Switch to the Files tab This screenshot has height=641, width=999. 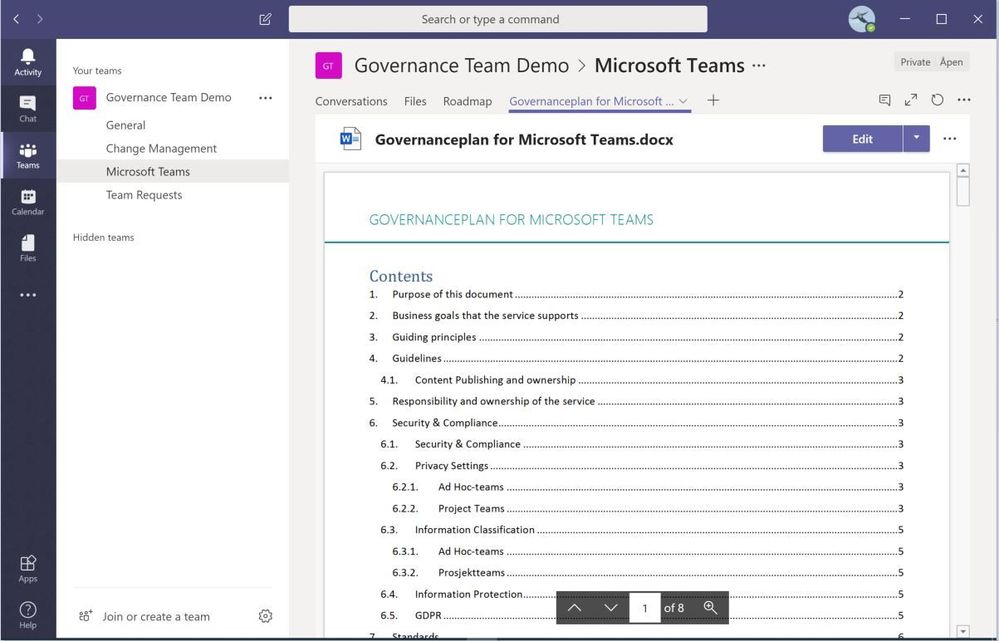tap(415, 101)
